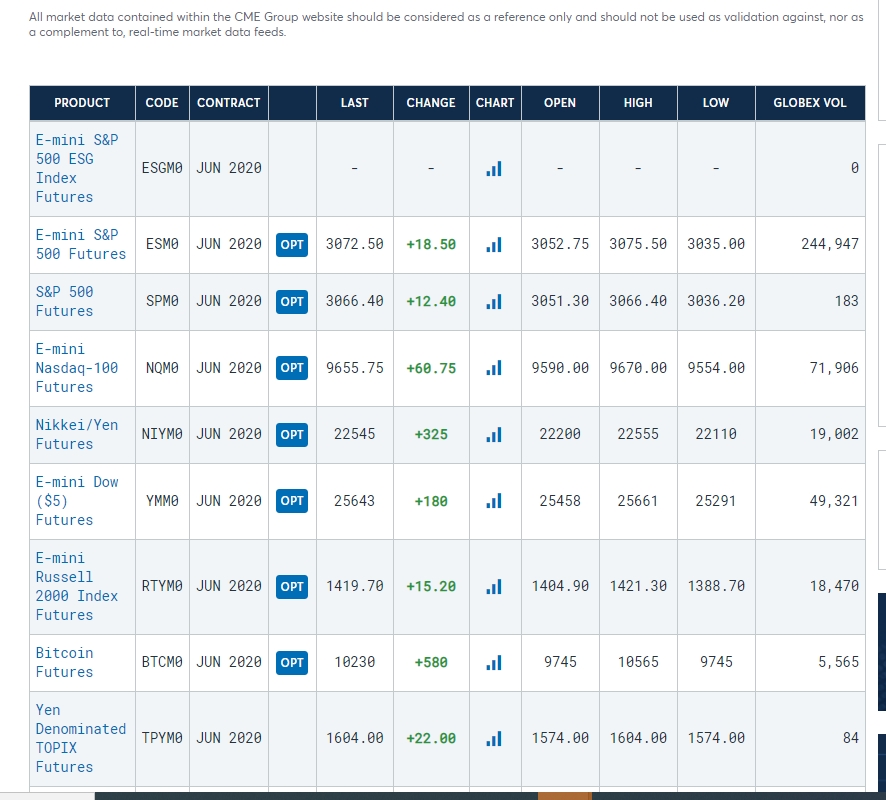Open OPT options for S&P 500 Futures
886x800 pixels.
click(292, 302)
